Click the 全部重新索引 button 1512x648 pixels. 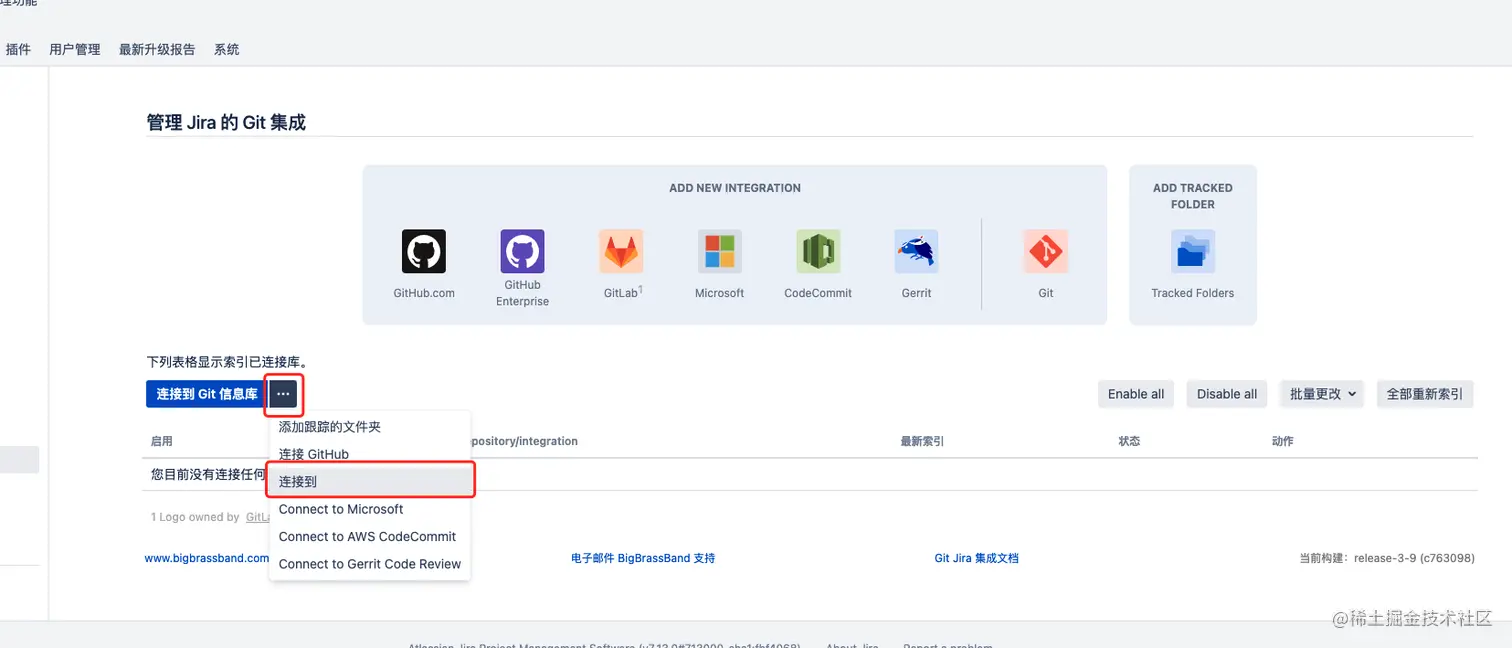pos(1425,394)
